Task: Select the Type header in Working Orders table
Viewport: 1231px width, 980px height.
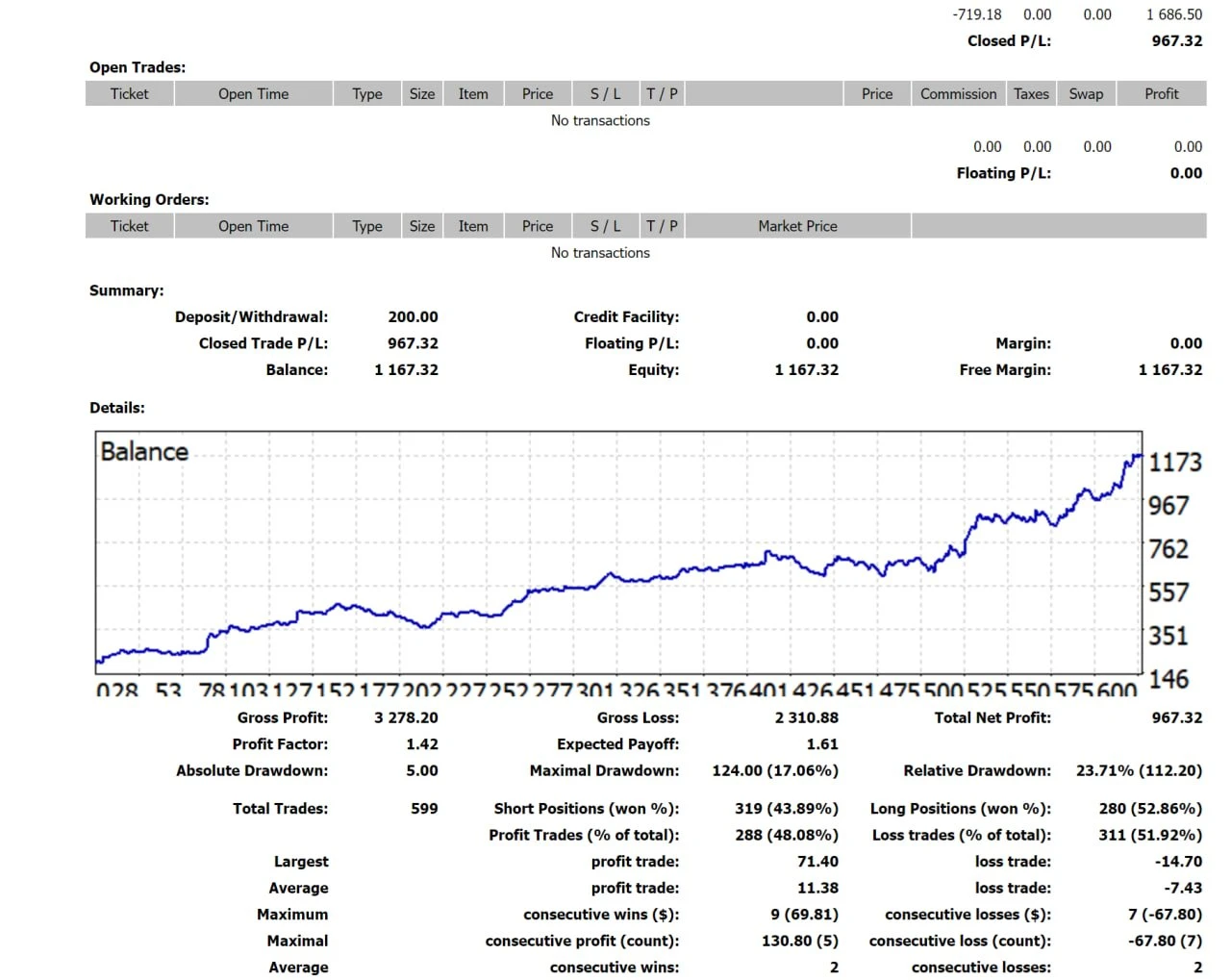Action: click(x=366, y=226)
